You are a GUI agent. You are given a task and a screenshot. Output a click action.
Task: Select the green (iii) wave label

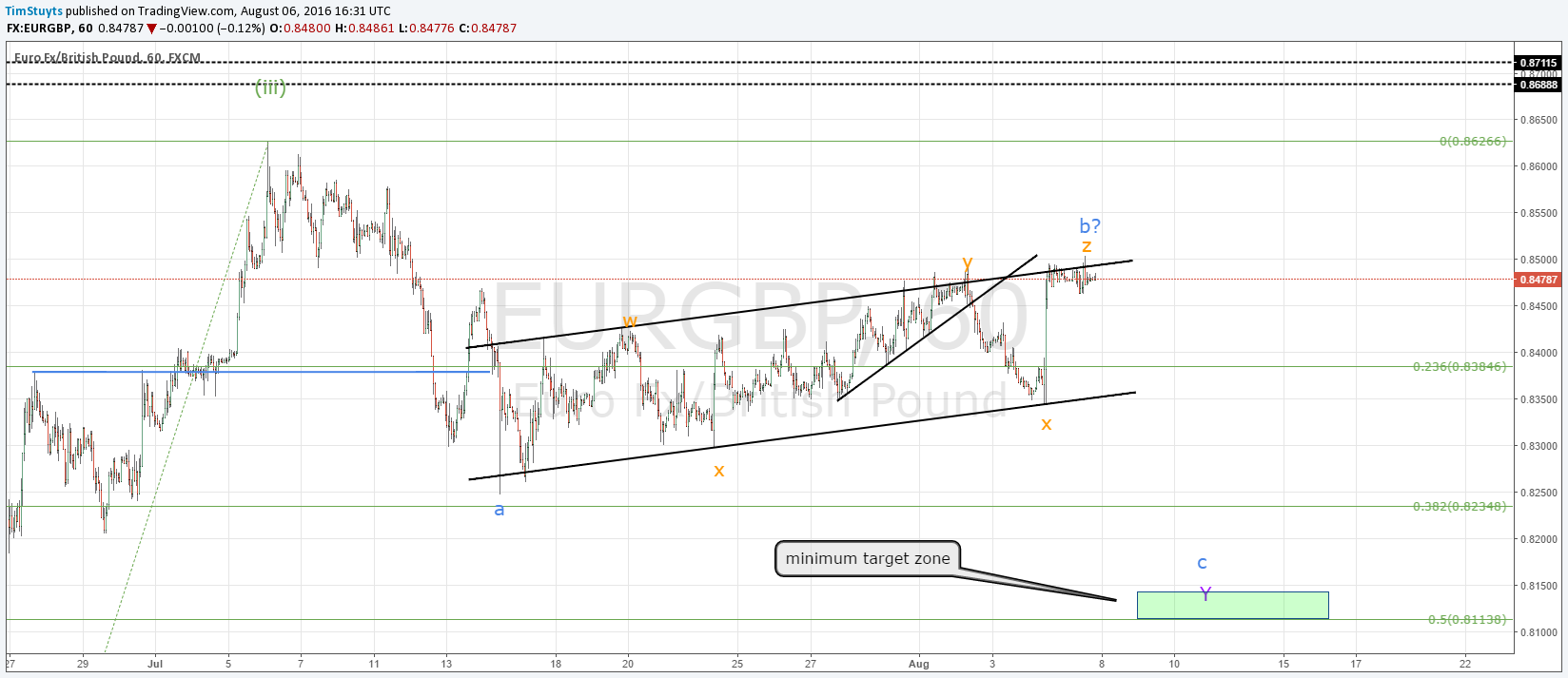pos(270,87)
